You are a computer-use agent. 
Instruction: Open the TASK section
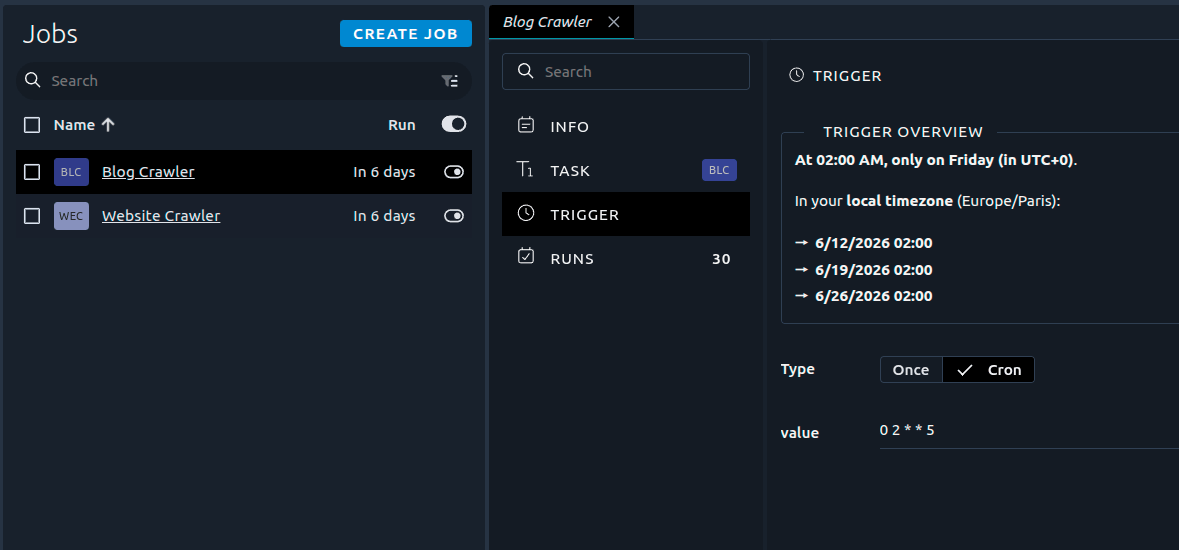pos(626,171)
